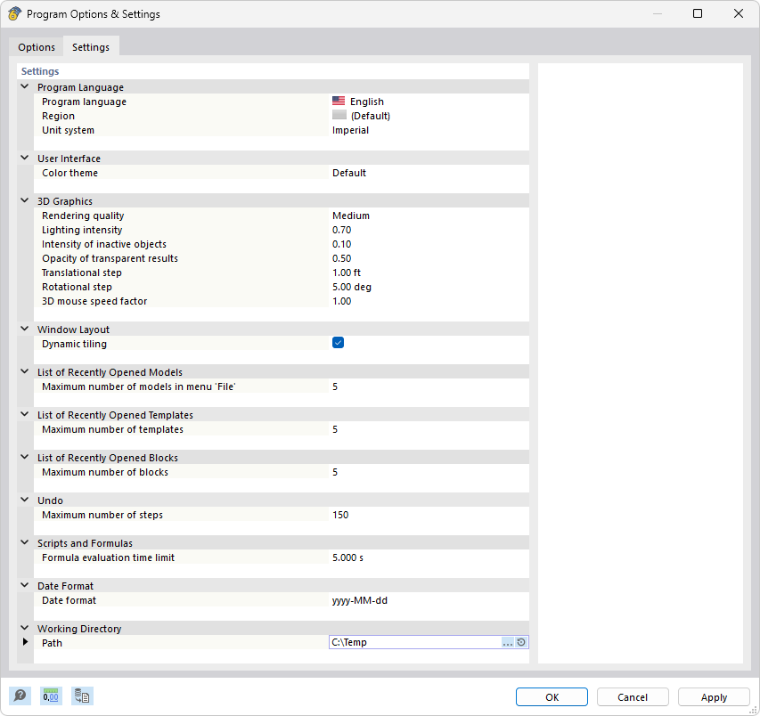
Task: Click the lighting intensity value 0.70
Action: (342, 230)
